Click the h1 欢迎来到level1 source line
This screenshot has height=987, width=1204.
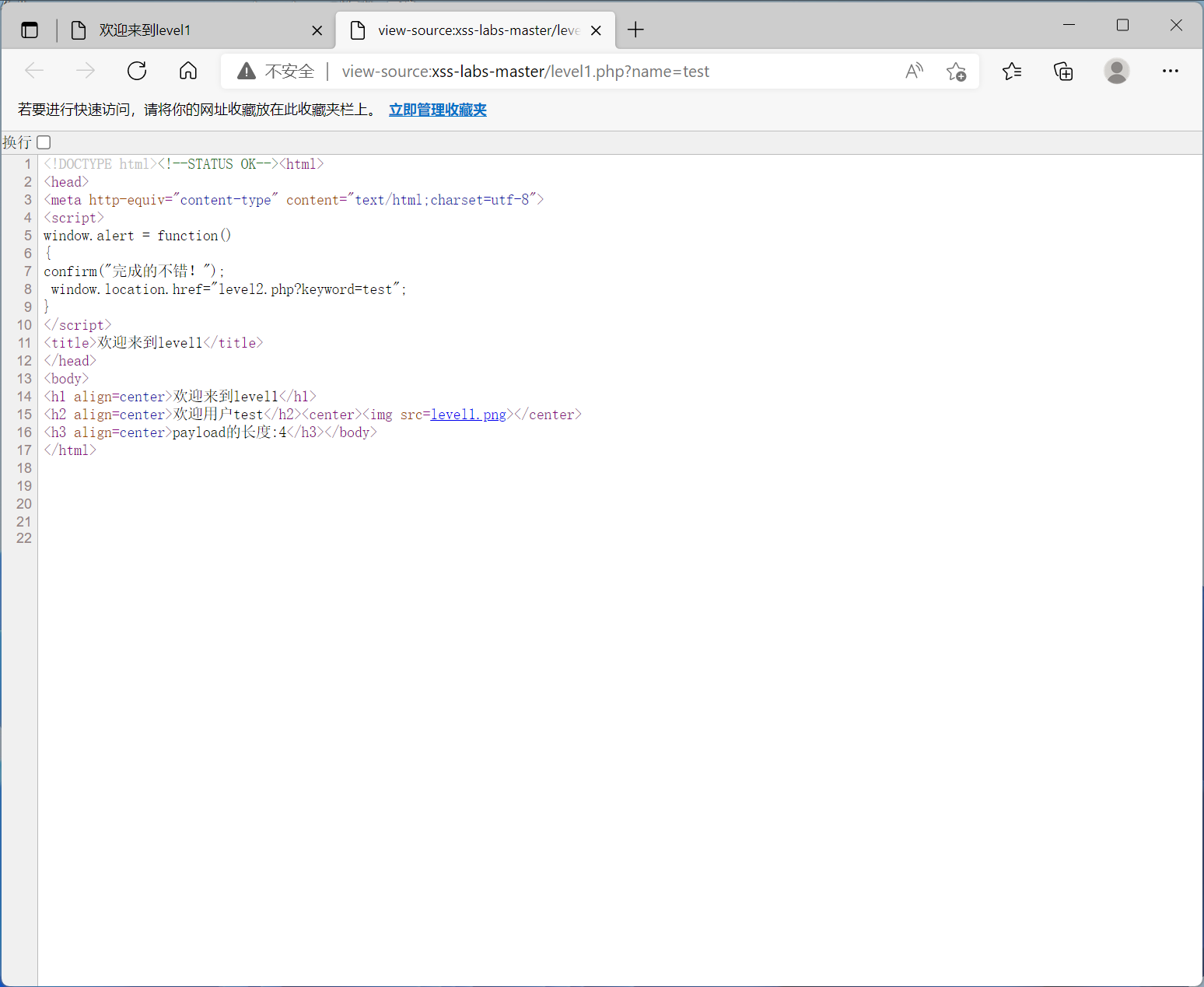pyautogui.click(x=180, y=397)
